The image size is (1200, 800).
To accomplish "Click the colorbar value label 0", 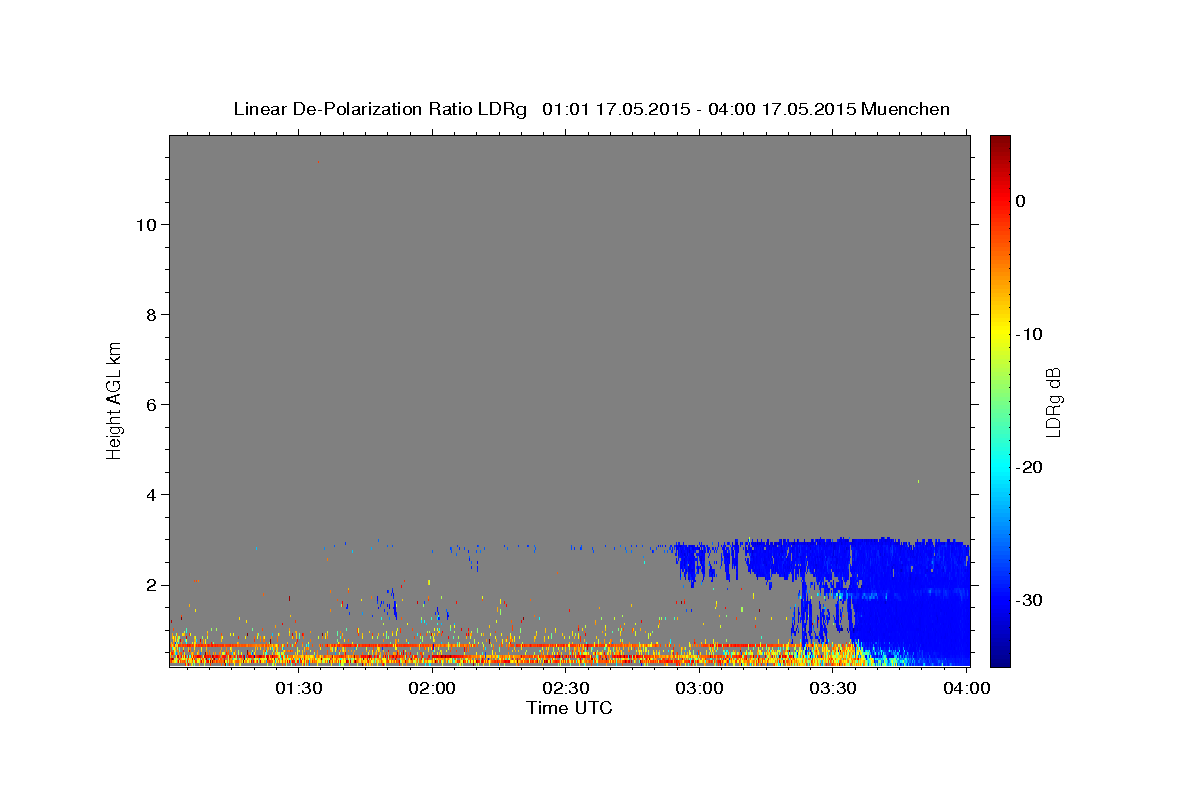I will 1020,201.
